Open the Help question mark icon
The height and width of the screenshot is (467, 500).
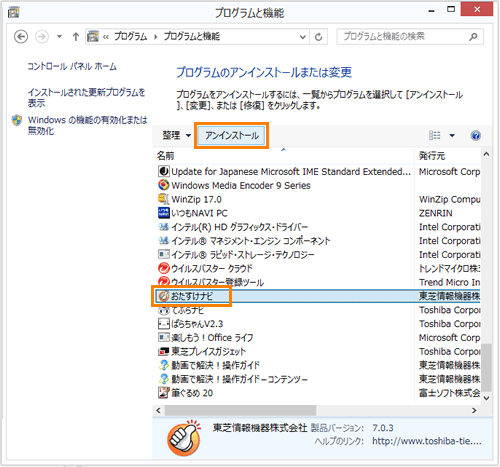476,135
